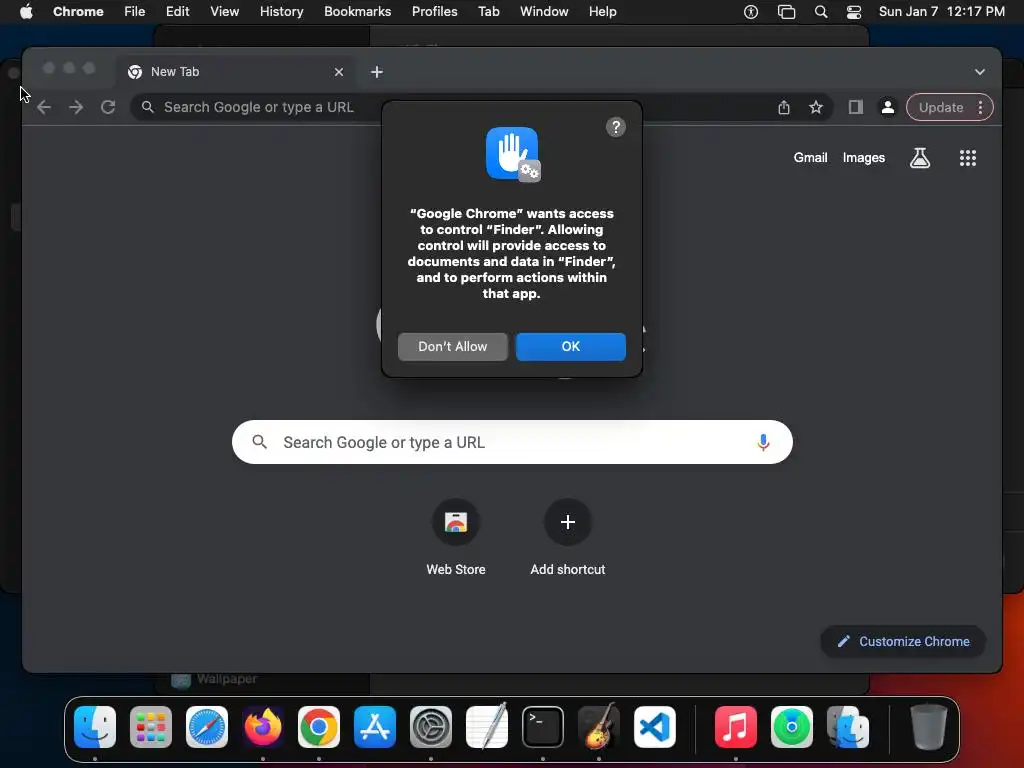Open System Settings from the Dock

tap(431, 727)
